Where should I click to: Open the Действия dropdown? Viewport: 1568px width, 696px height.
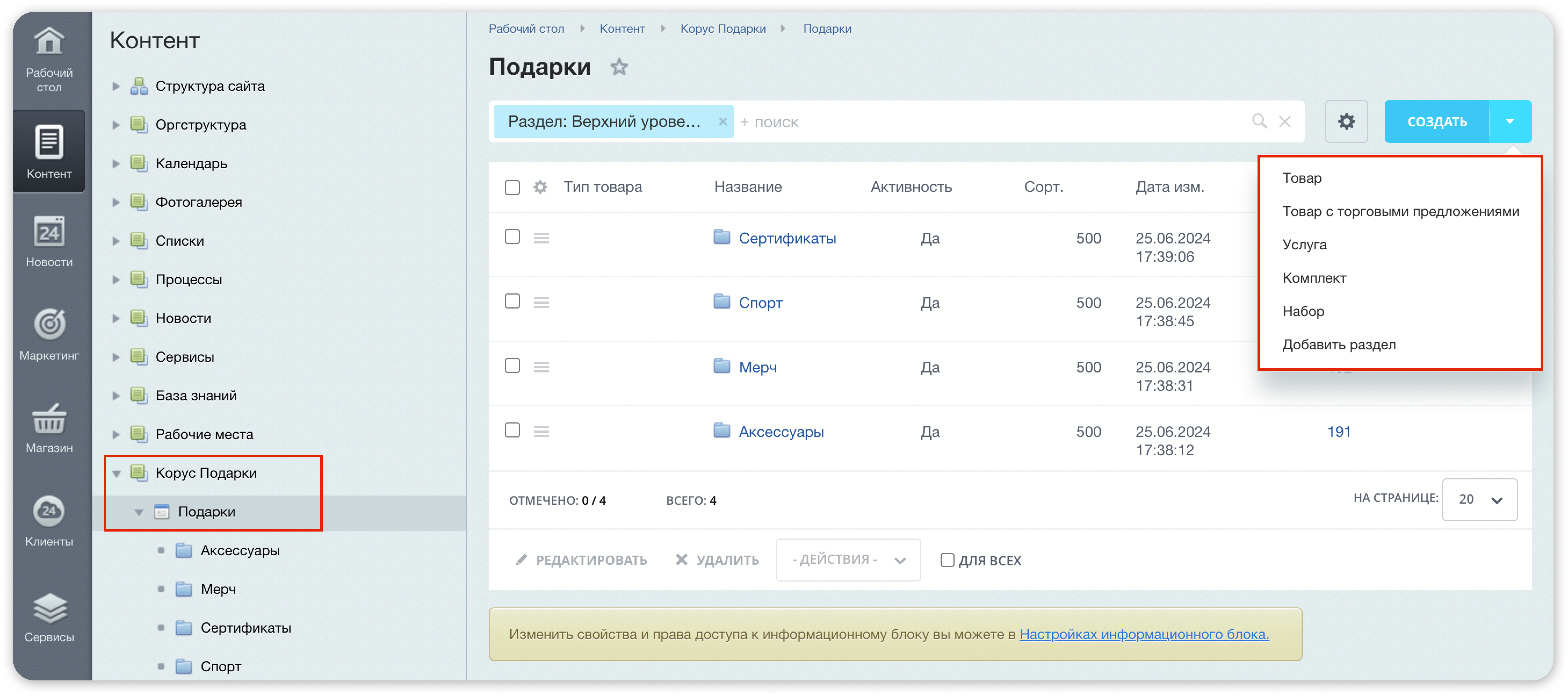click(848, 559)
